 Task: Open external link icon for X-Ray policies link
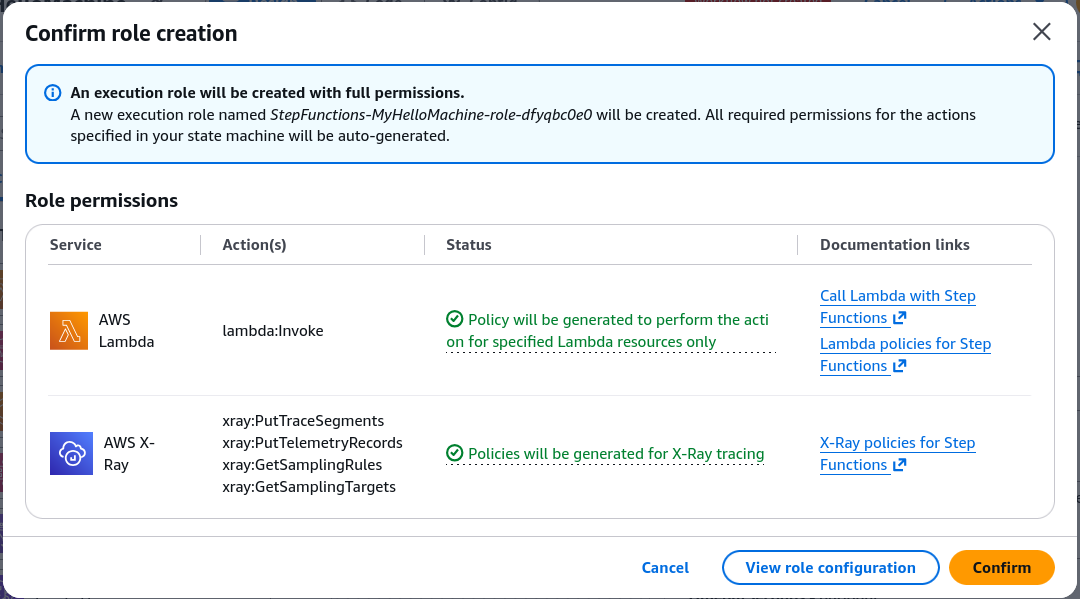[900, 465]
